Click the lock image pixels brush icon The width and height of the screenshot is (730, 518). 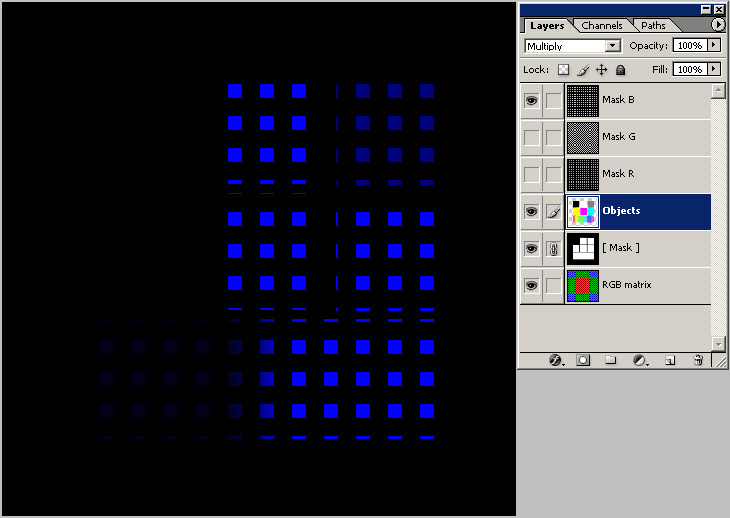coord(583,70)
